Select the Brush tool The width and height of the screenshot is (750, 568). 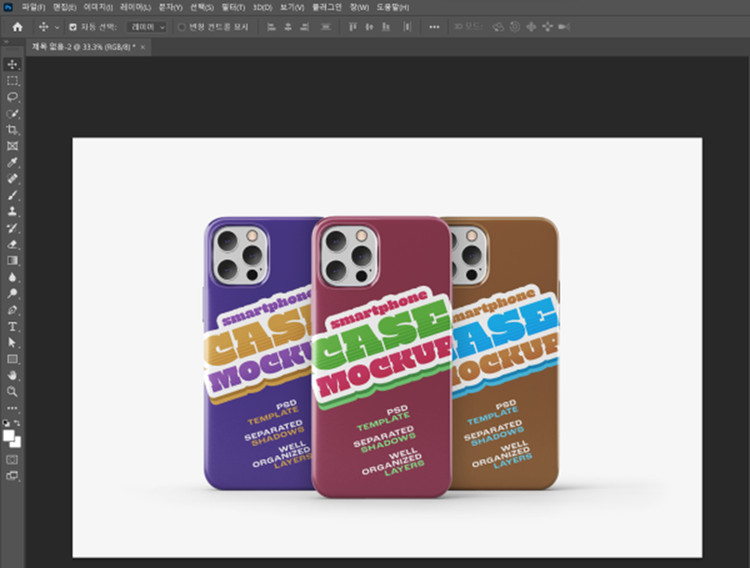(12, 195)
